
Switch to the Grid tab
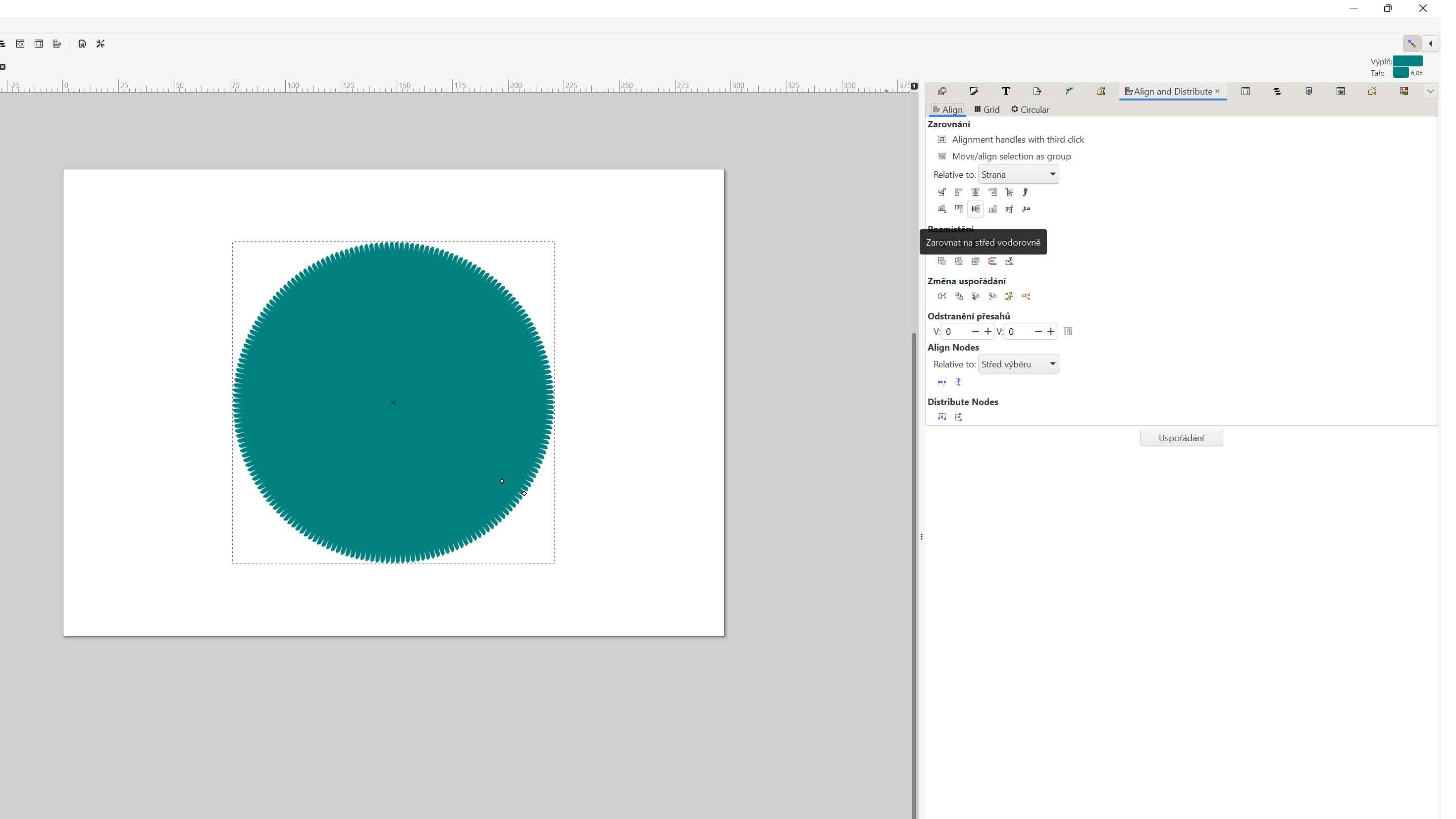point(987,109)
